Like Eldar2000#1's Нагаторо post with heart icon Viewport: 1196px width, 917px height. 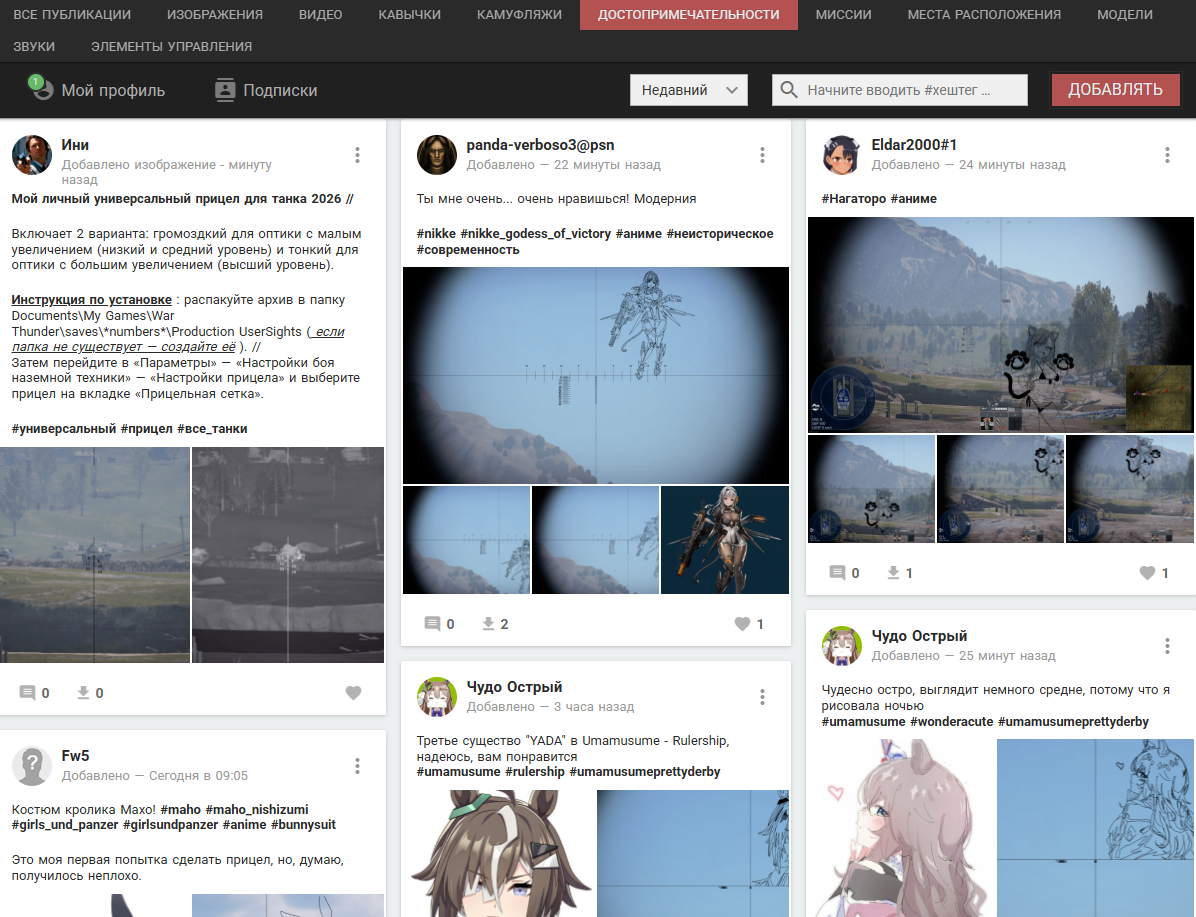tap(1147, 573)
